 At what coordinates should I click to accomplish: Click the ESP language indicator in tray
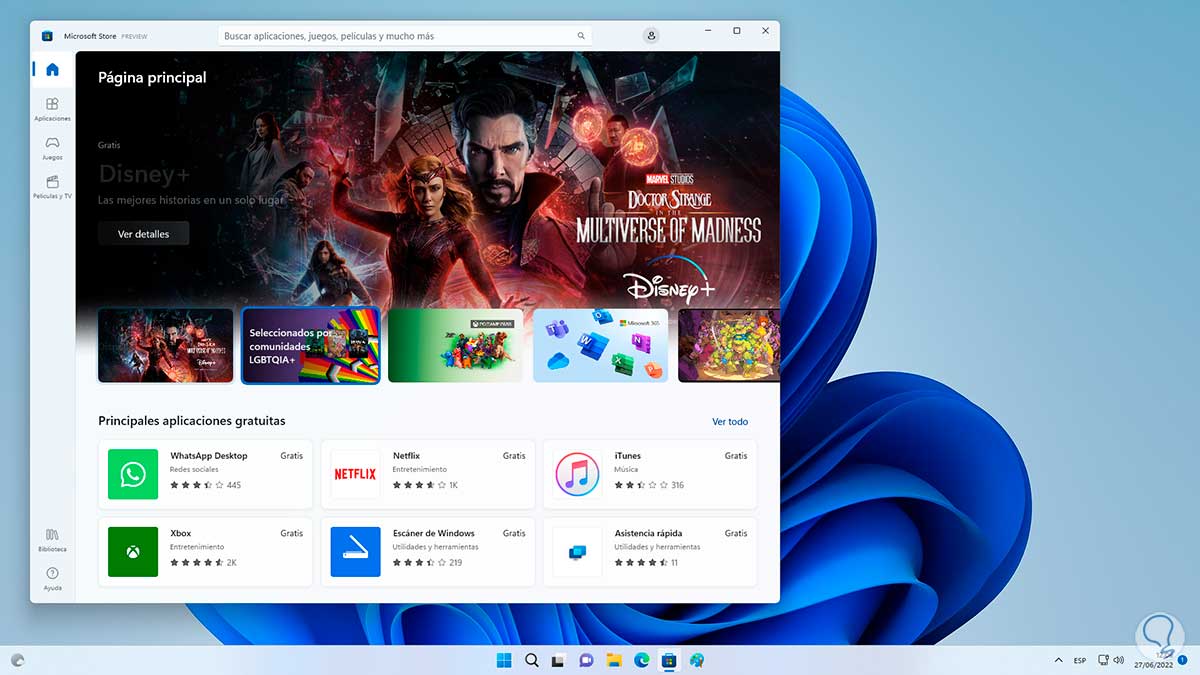(x=1080, y=661)
